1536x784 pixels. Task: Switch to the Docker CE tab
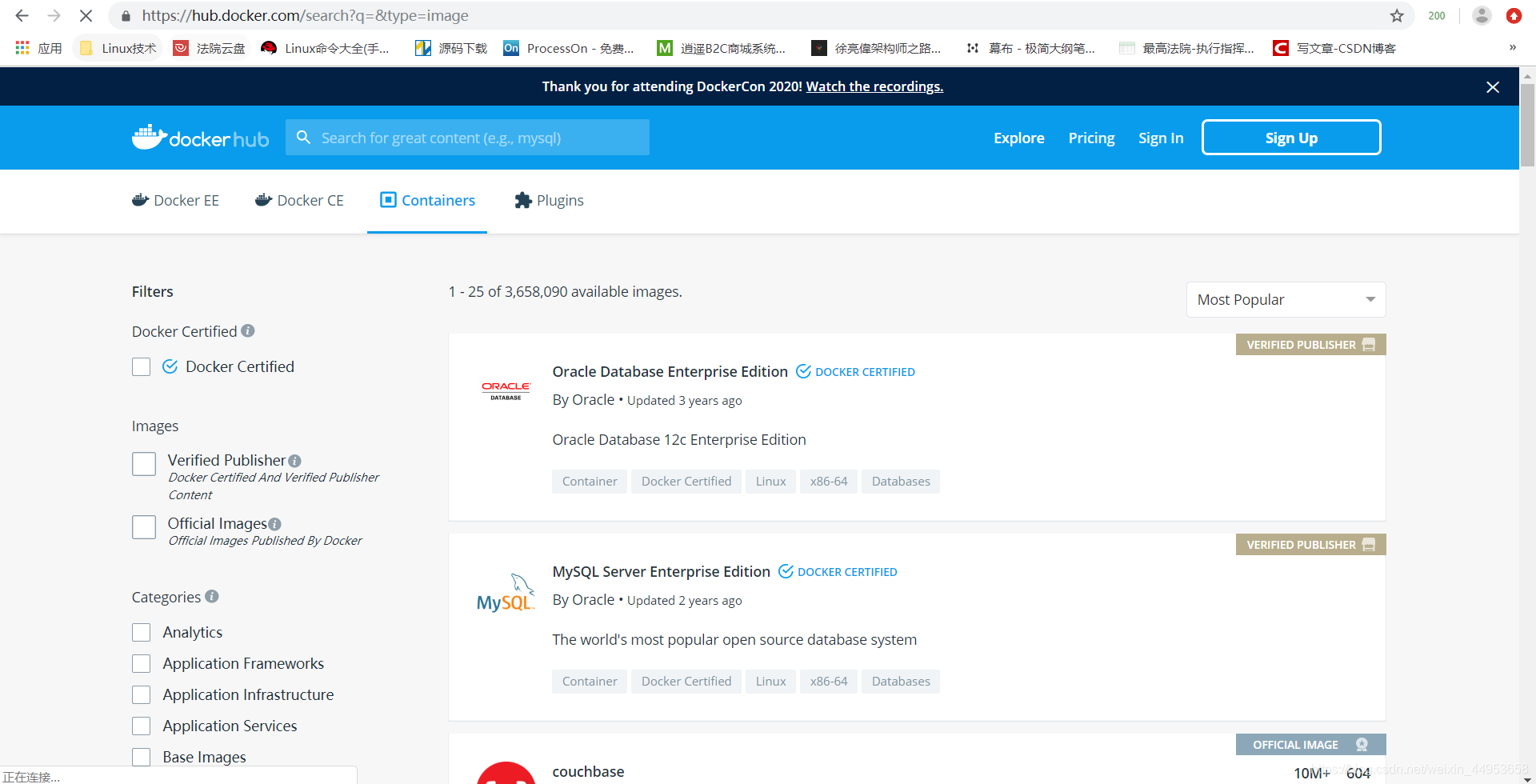[x=299, y=200]
